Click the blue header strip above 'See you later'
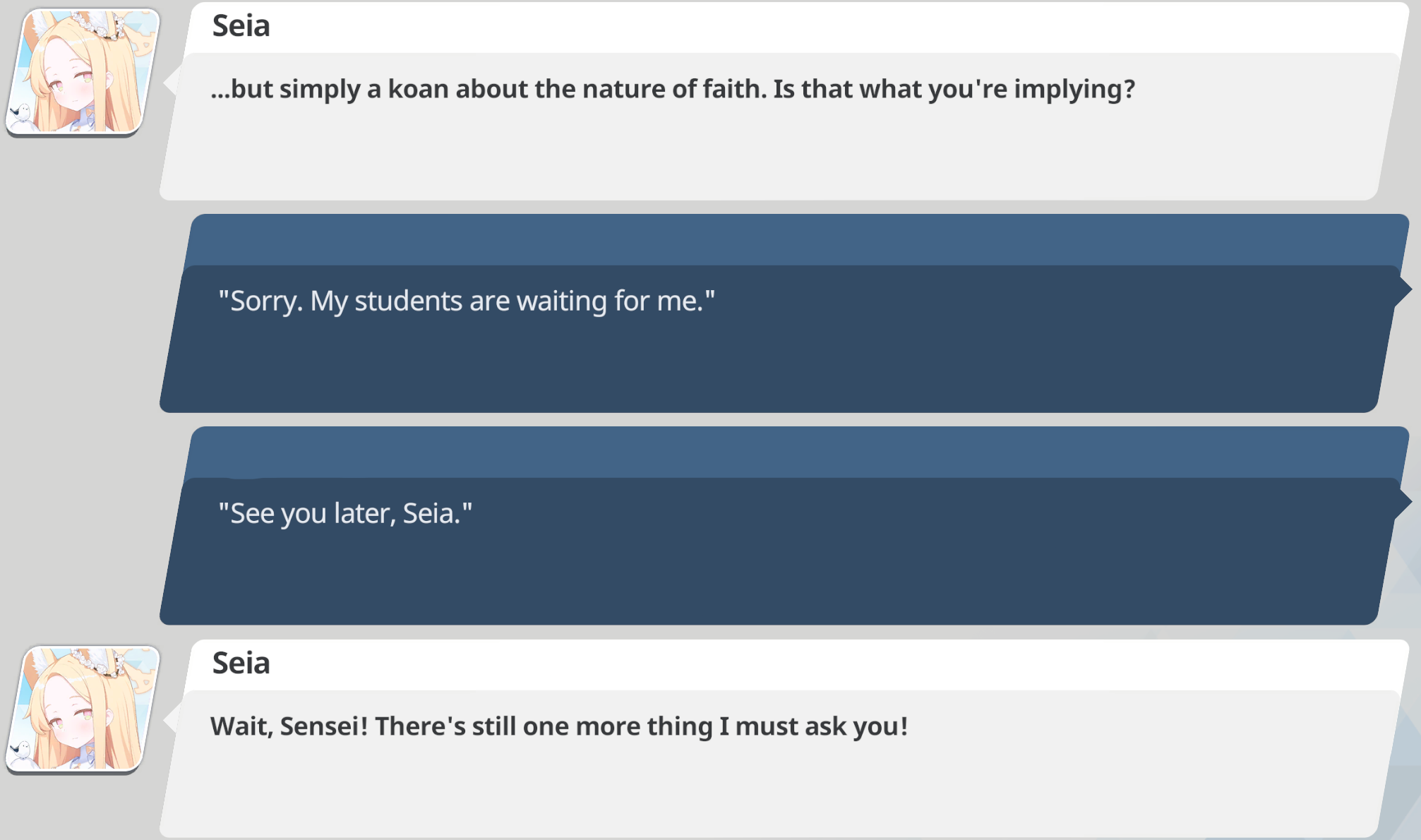This screenshot has width=1421, height=840. pyautogui.click(x=798, y=452)
